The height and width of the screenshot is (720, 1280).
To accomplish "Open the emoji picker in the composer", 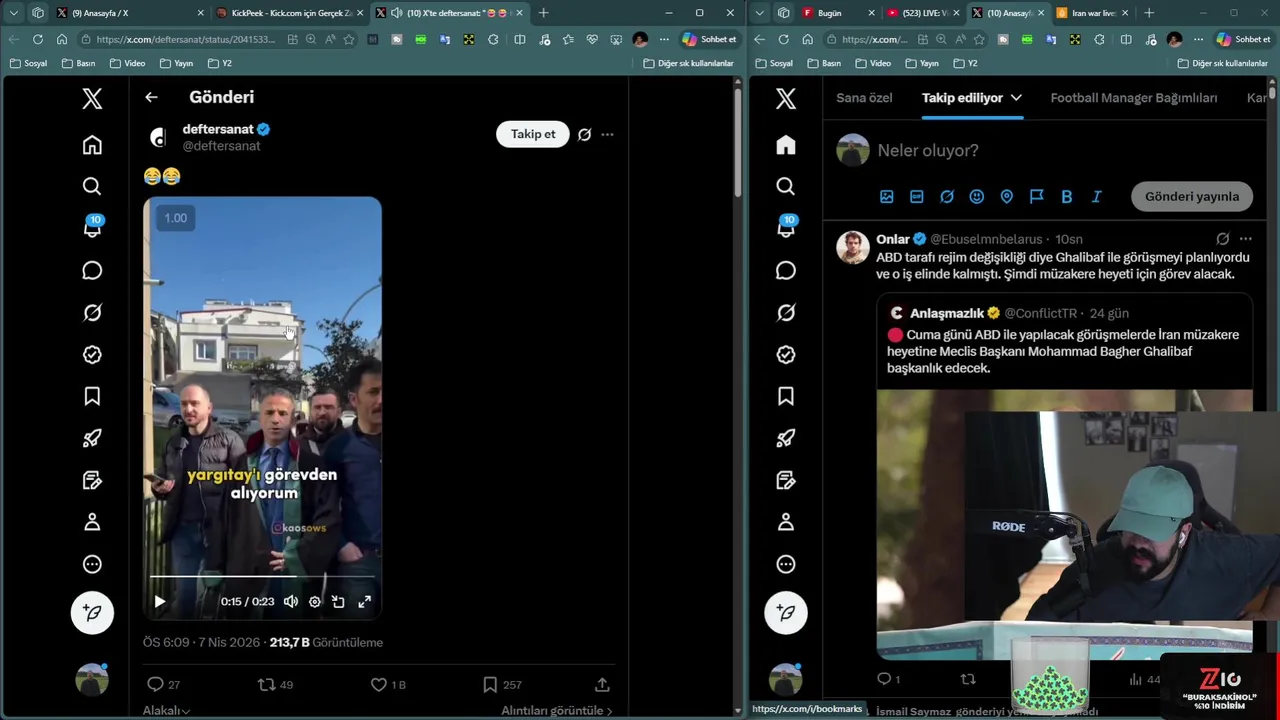I will (x=976, y=196).
